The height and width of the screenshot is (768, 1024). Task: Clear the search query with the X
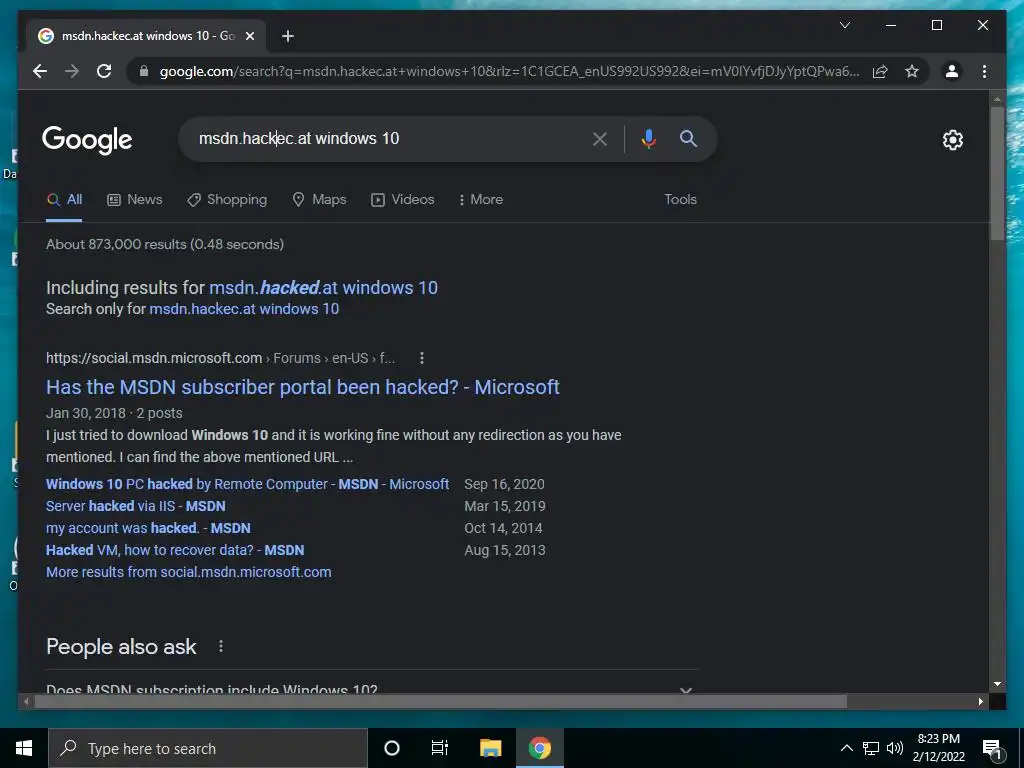pos(600,138)
